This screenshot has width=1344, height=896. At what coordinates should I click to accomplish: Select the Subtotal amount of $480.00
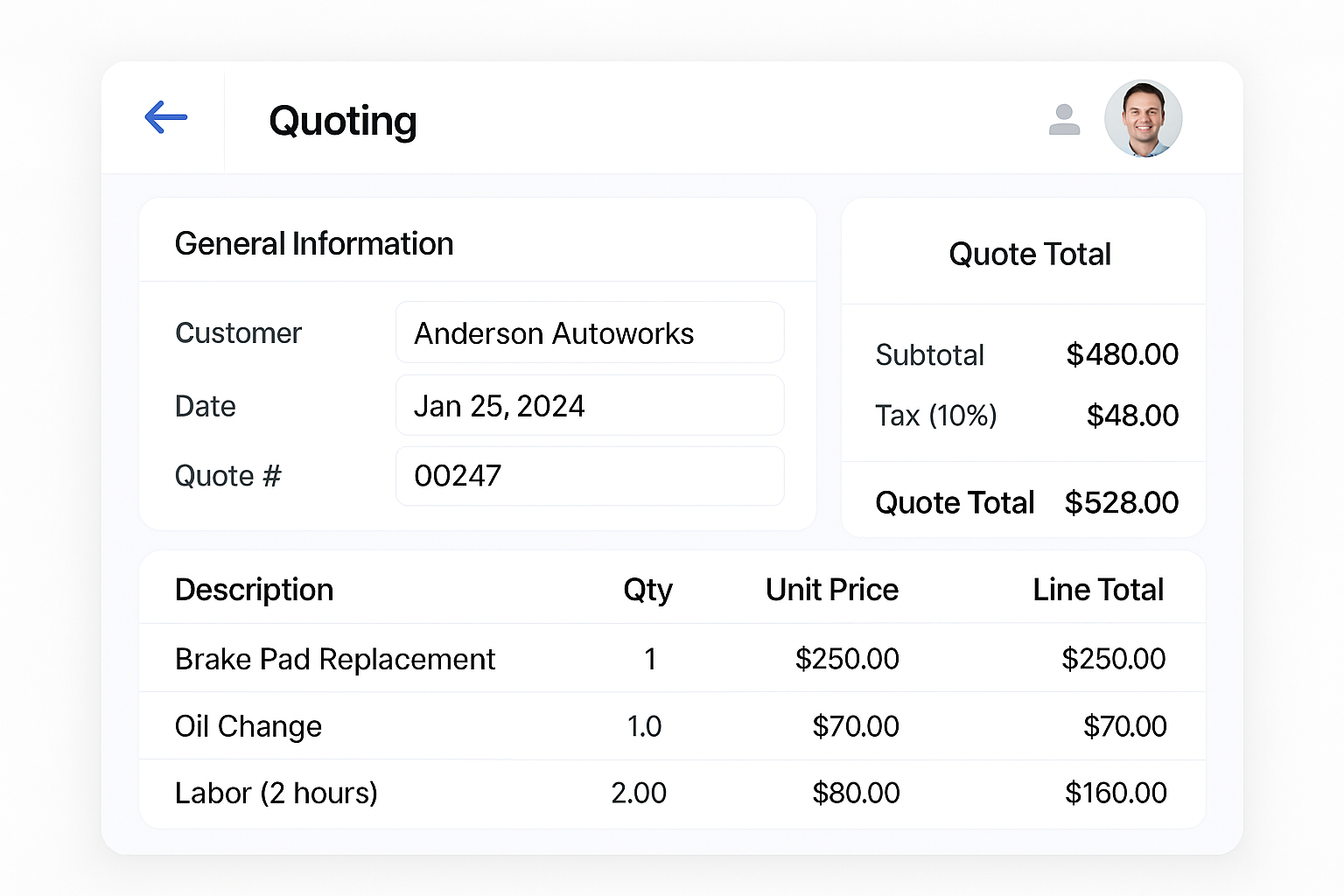pos(1122,354)
